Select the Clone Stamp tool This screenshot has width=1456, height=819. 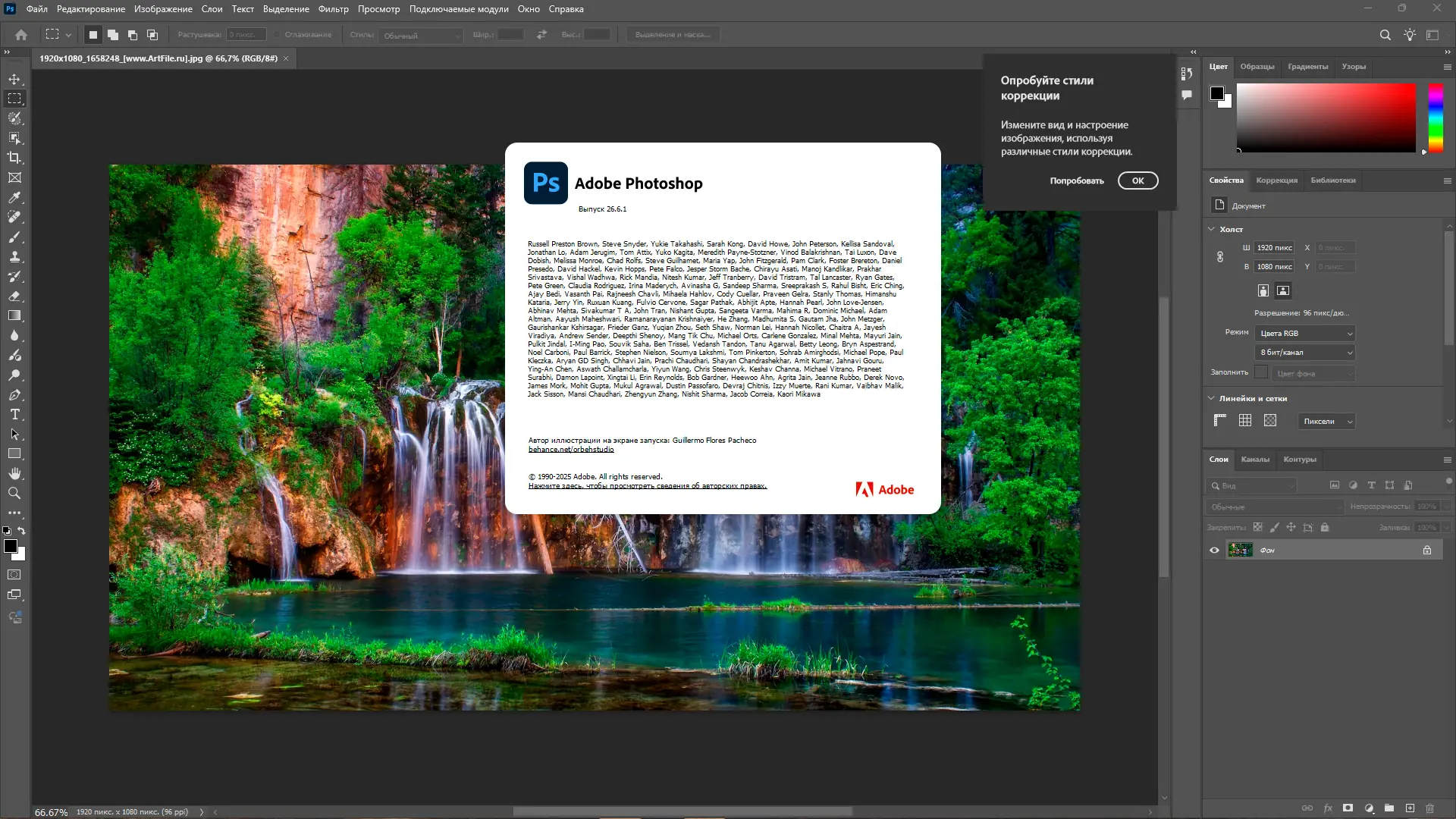click(14, 256)
